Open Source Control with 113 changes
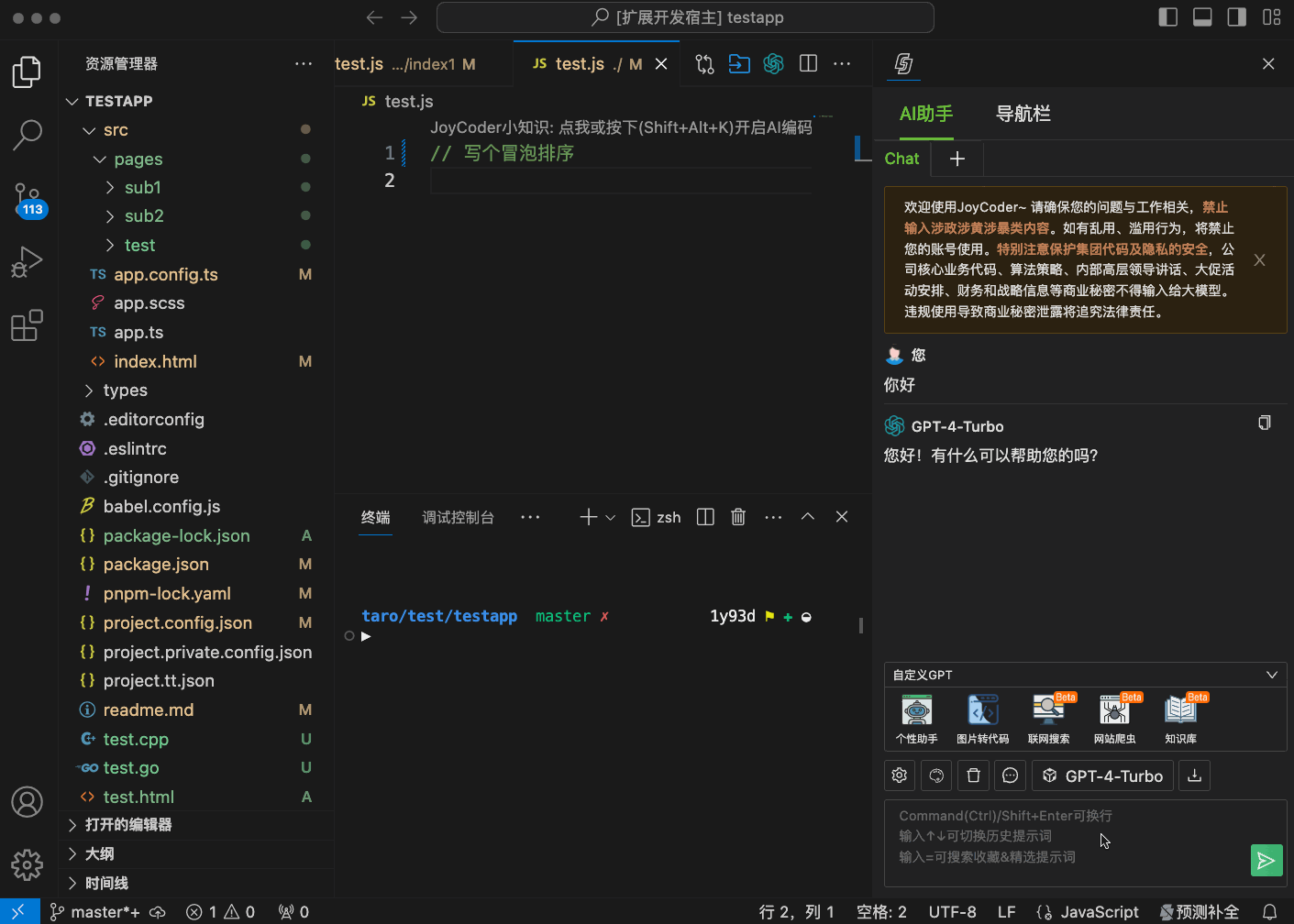 coord(28,199)
